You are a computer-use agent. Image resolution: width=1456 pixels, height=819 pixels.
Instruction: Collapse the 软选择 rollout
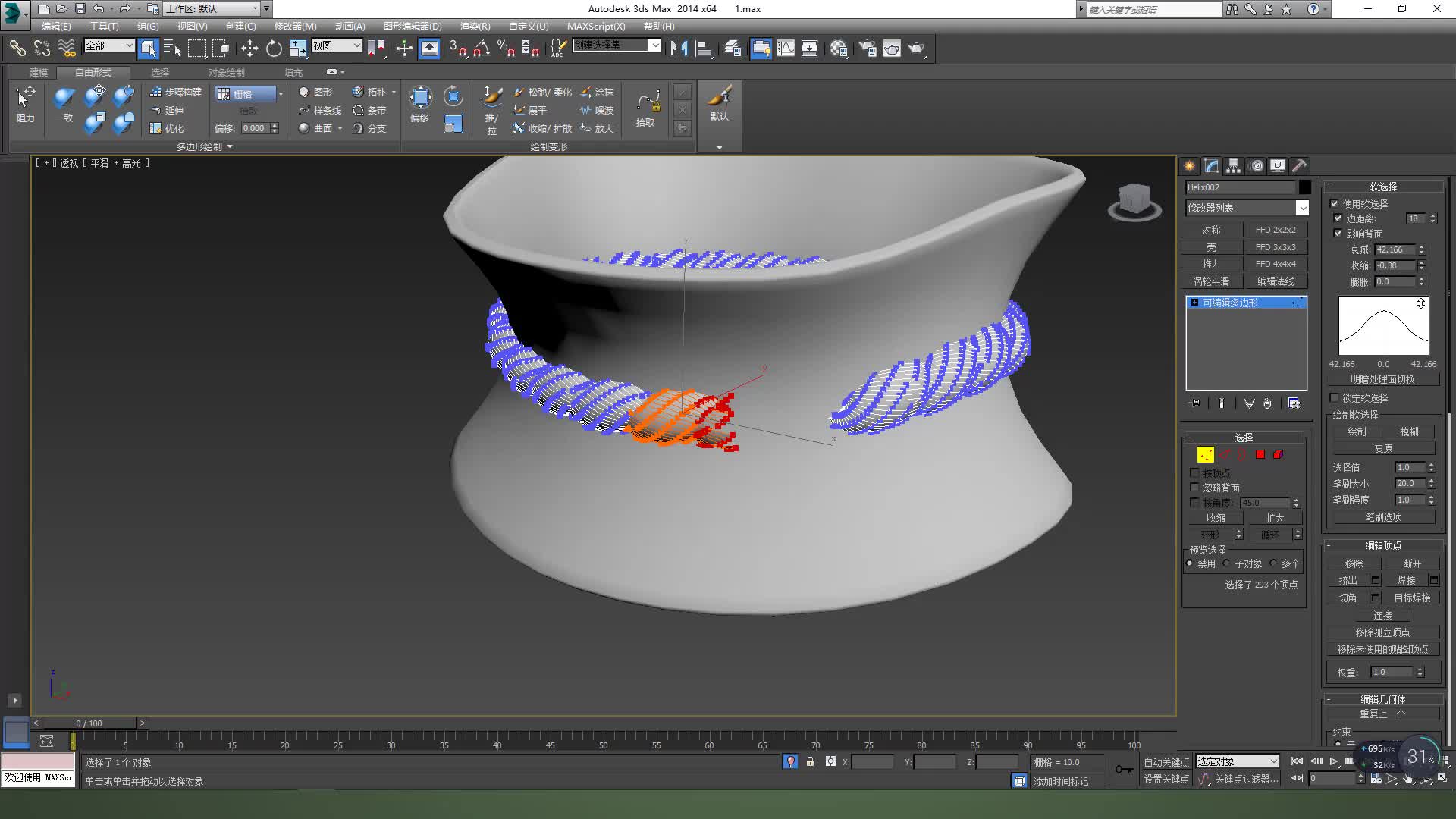click(x=1383, y=187)
